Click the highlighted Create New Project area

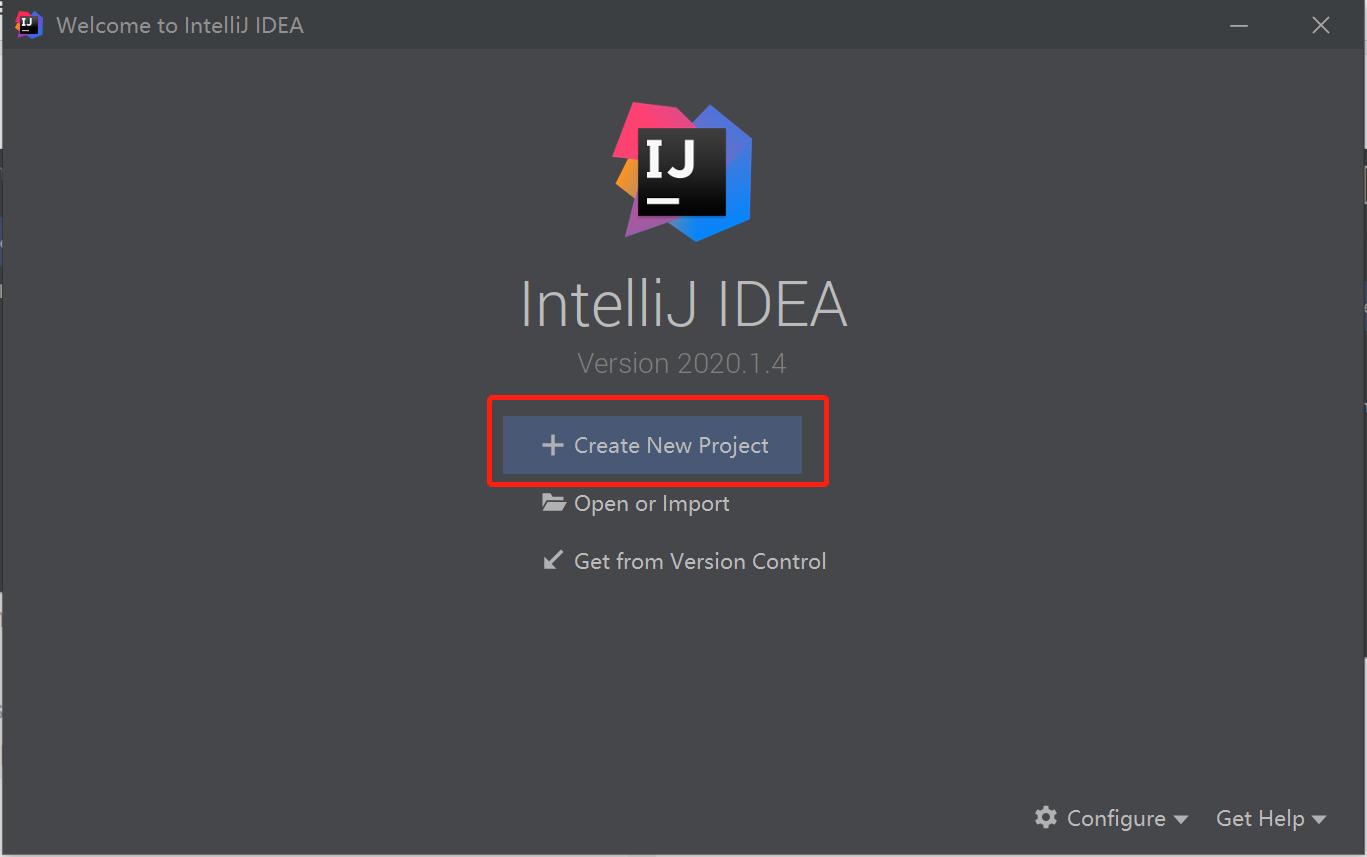pyautogui.click(x=657, y=440)
